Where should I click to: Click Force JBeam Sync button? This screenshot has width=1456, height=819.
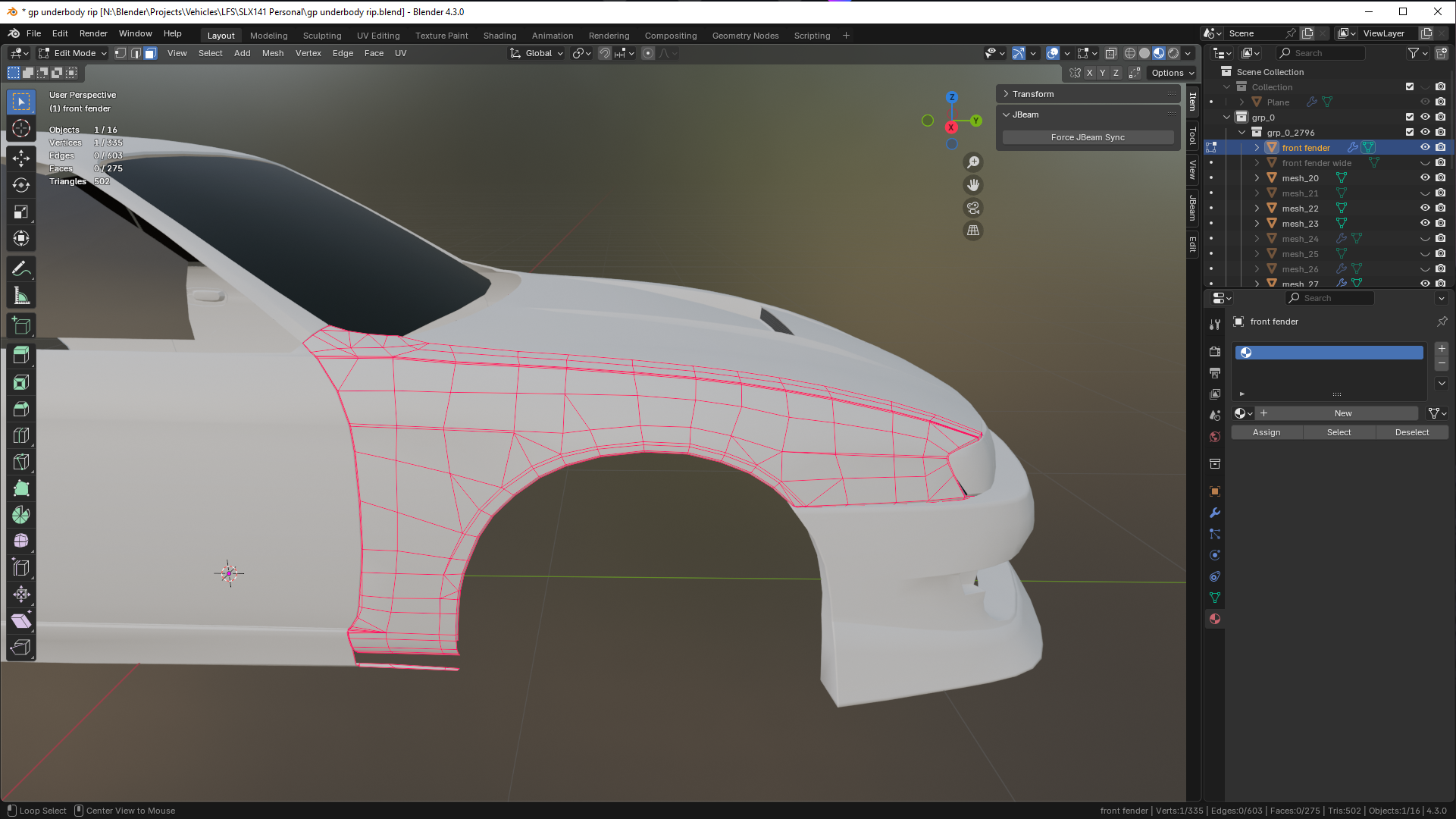click(x=1088, y=137)
